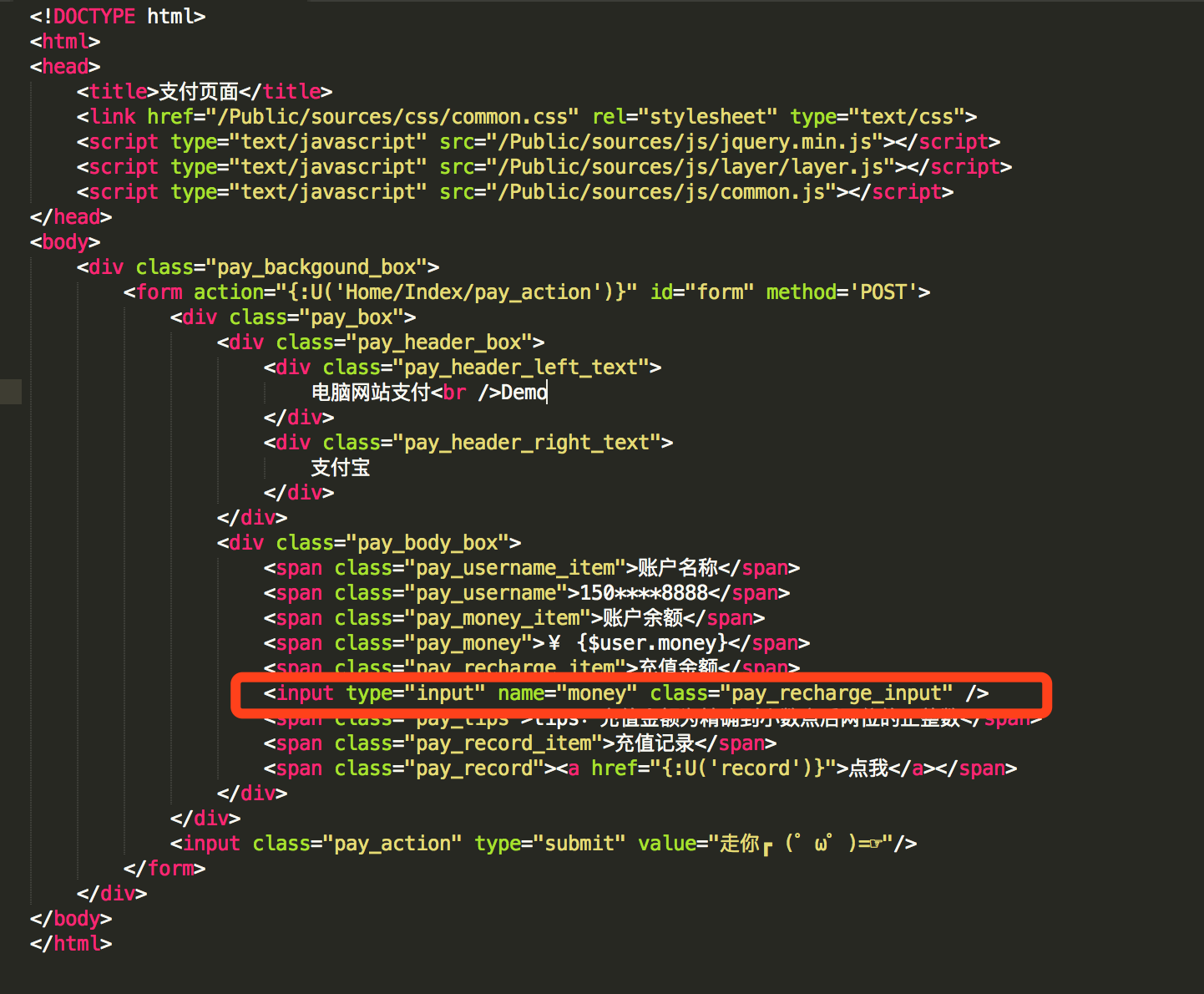Screen dimensions: 1204x994
Task: Click the 点我 anchor text
Action: point(868,768)
